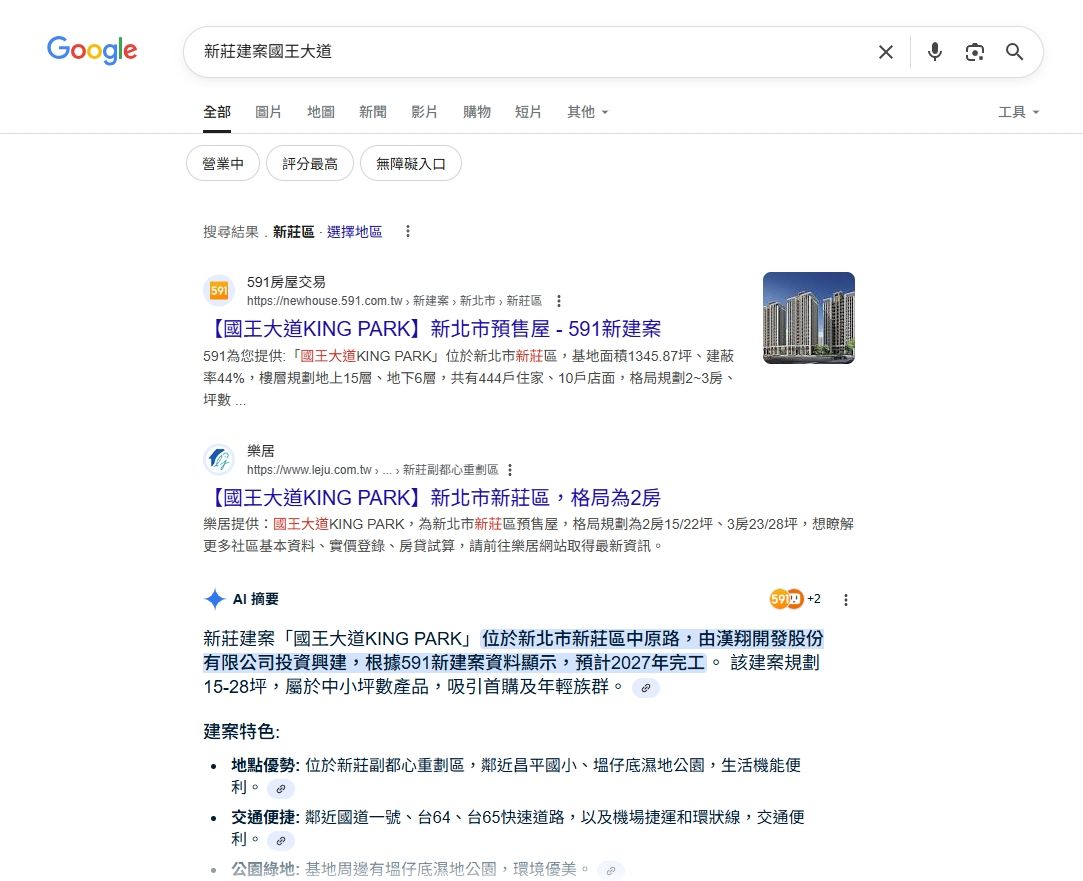Open AI summary source icons +2
Screen dimensions: 1083x881
point(795,599)
